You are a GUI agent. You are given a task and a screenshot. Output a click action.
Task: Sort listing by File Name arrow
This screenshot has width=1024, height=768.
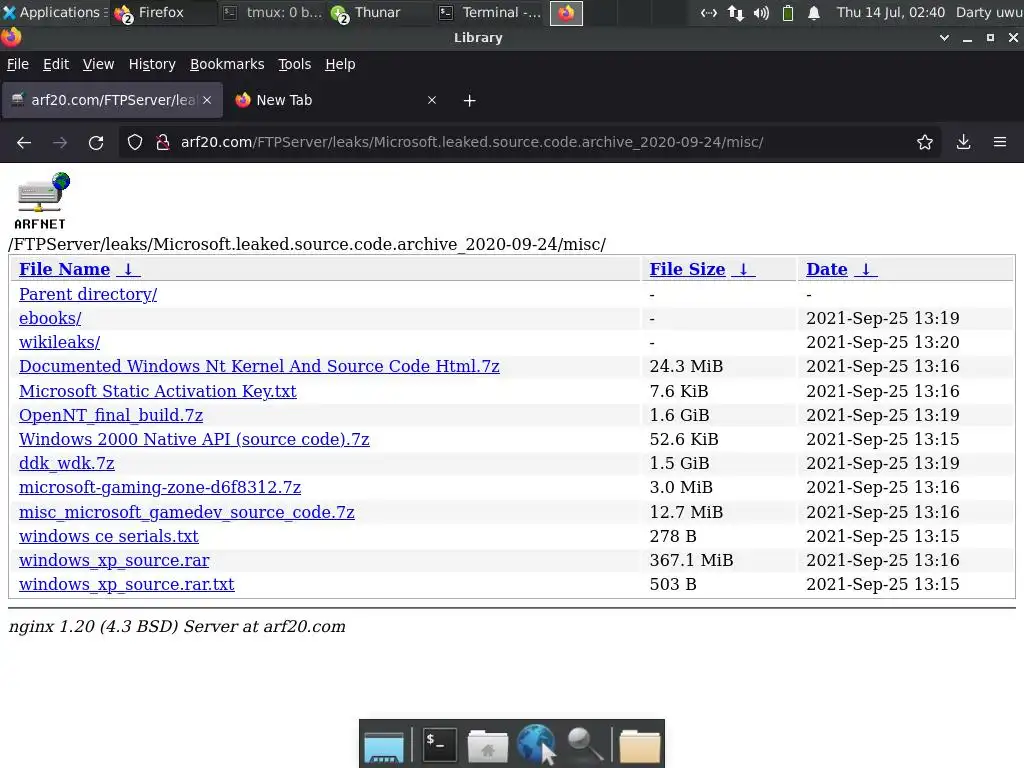coord(129,269)
